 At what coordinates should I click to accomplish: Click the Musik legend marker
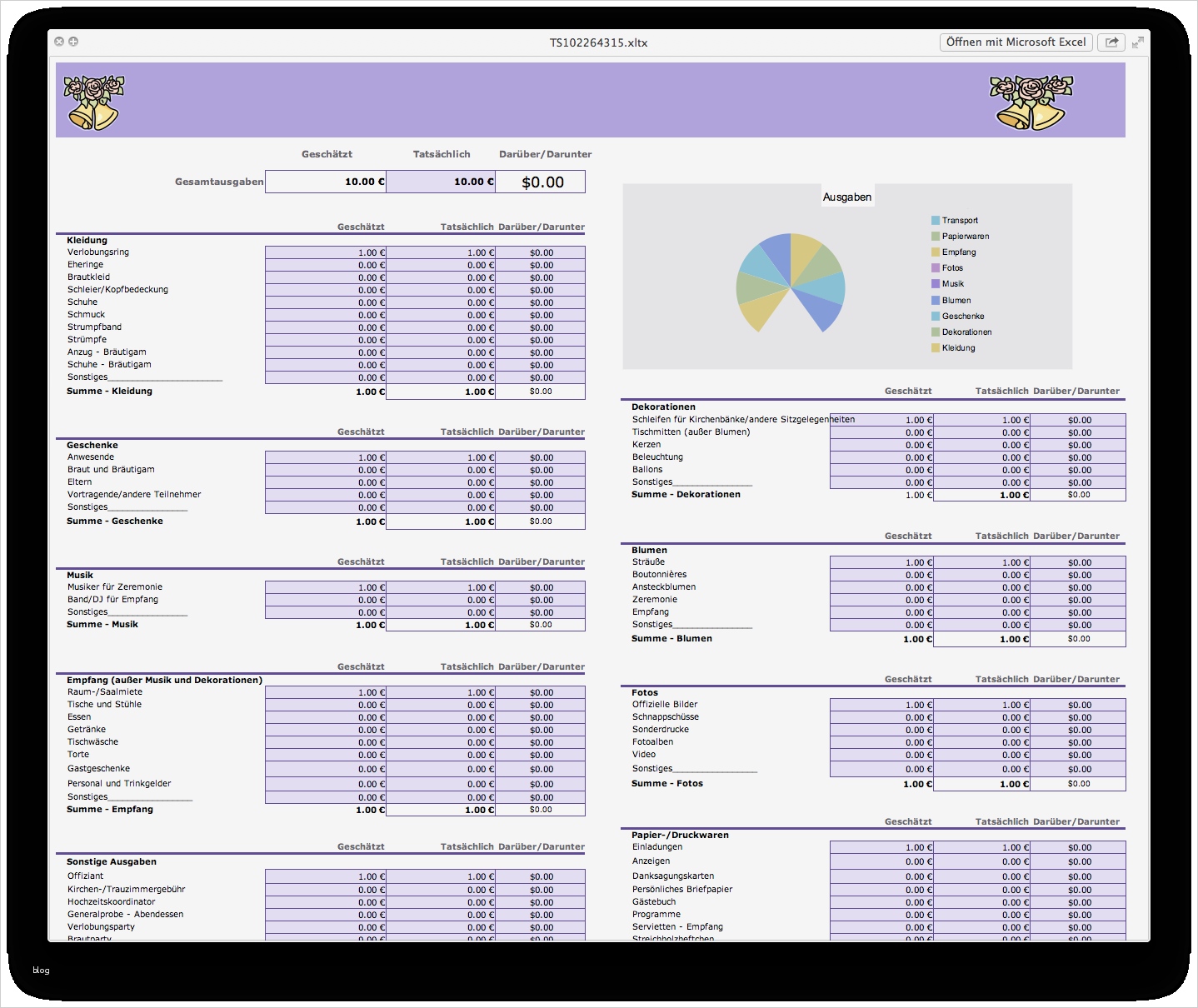tap(934, 283)
